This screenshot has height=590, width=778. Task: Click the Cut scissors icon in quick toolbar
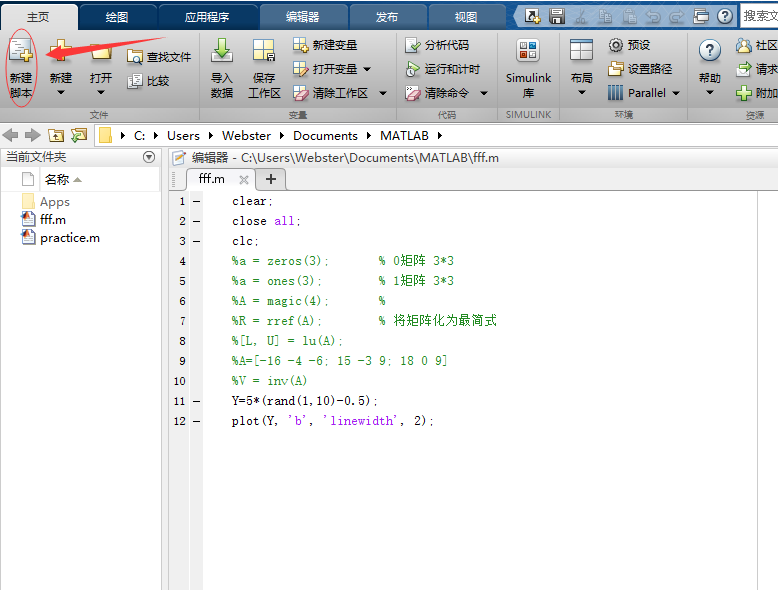[581, 17]
